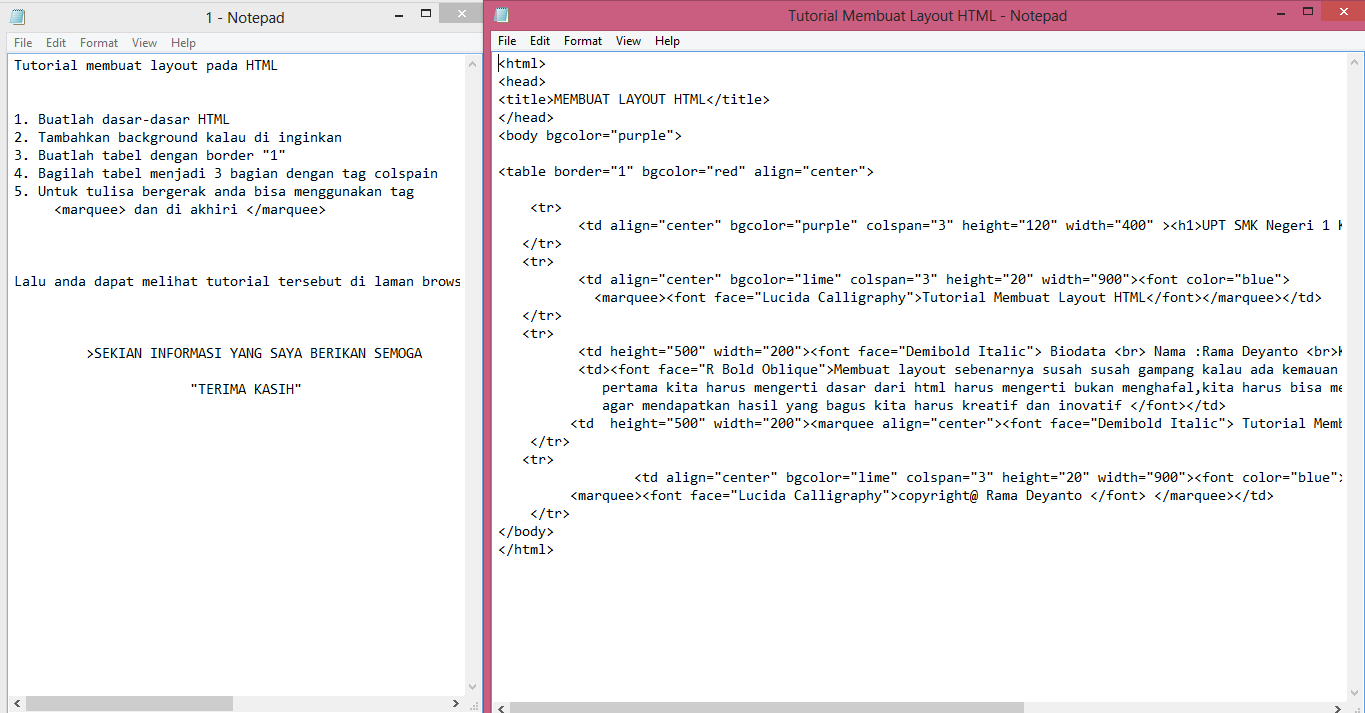Maximize the Tutorial Membuat Layout HTML window
This screenshot has width=1365, height=713.
(1309, 11)
